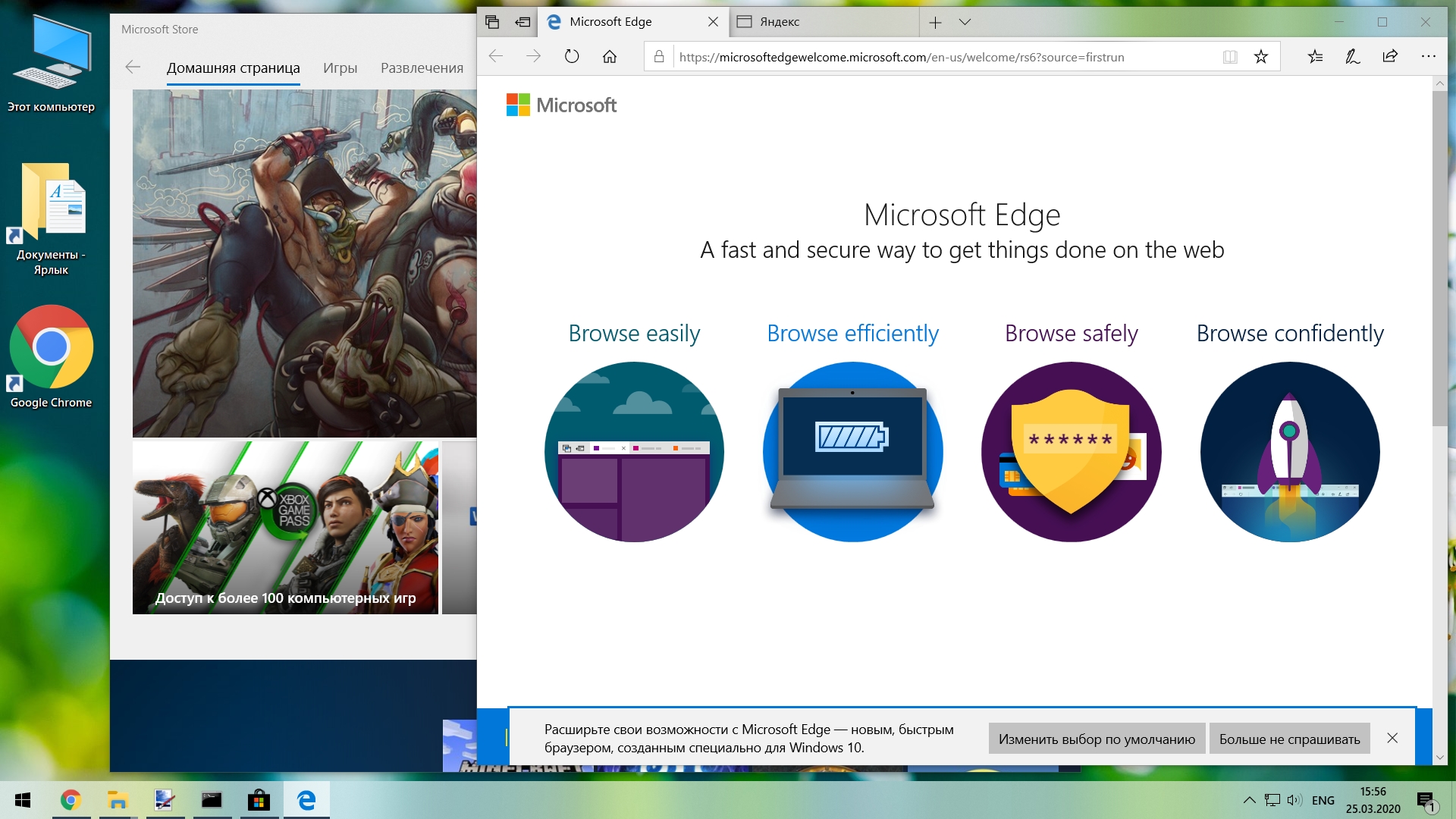1456x819 pixels.
Task: Open the Favorites hub in Edge
Action: tap(1315, 56)
